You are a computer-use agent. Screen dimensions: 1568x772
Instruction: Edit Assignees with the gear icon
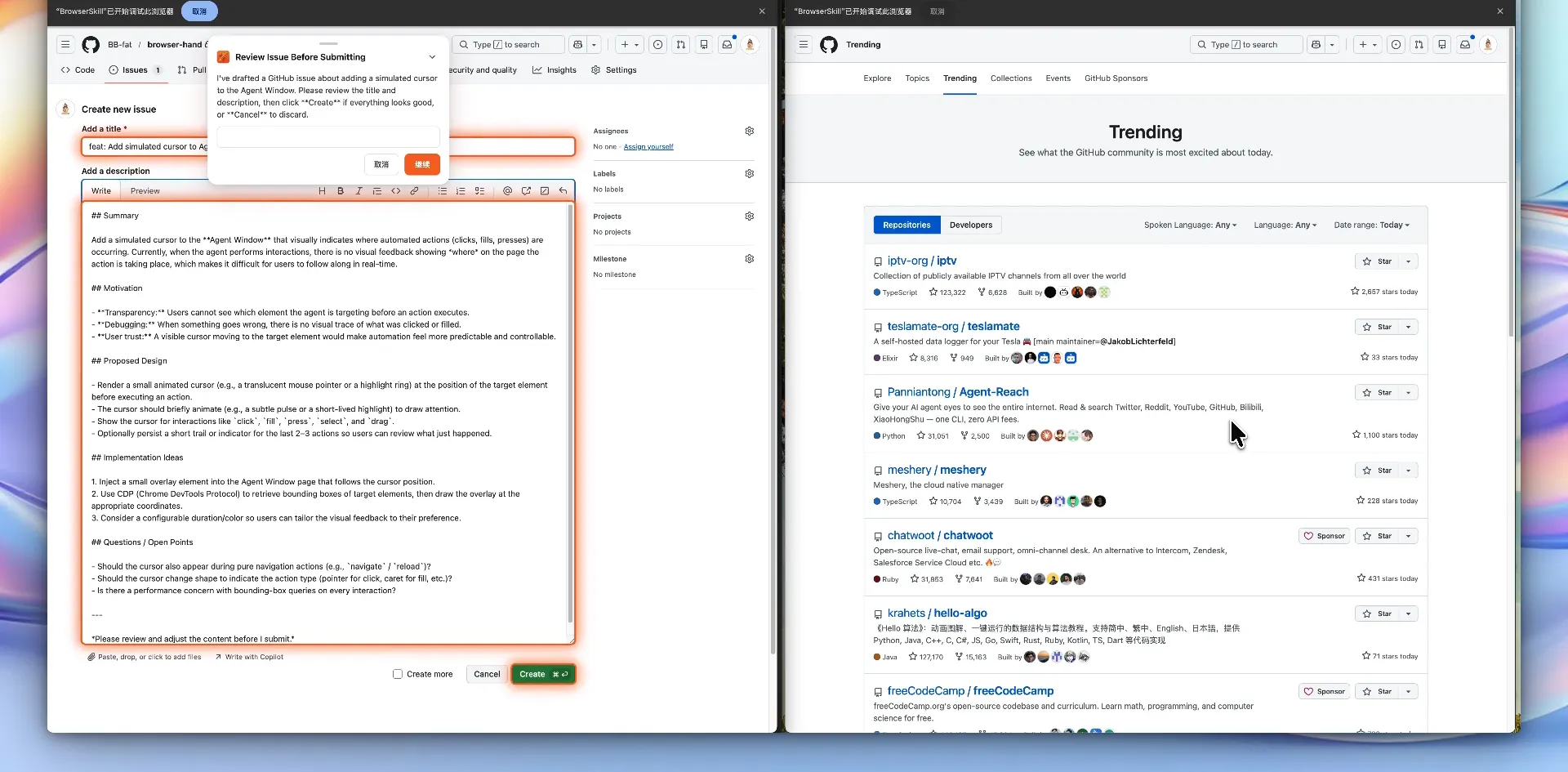[750, 131]
